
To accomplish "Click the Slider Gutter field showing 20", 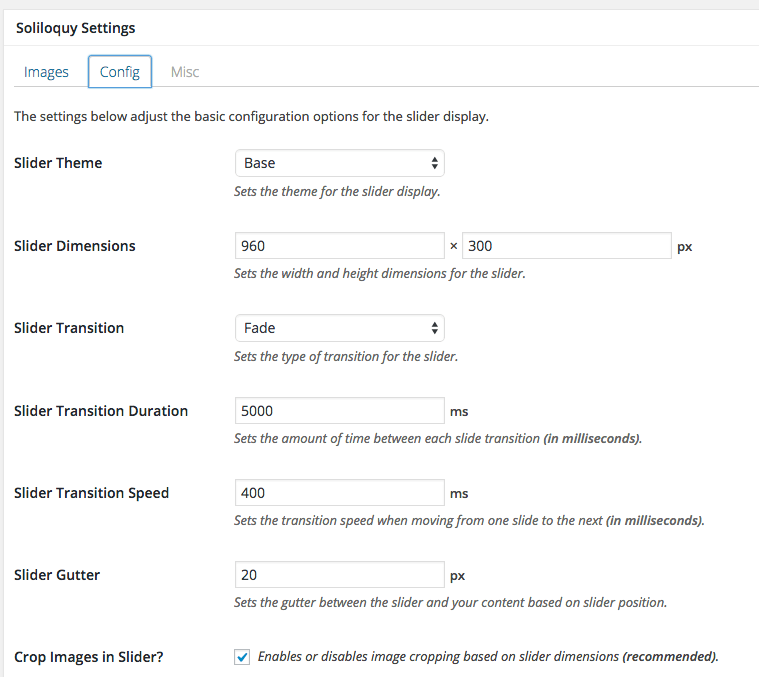I will pyautogui.click(x=339, y=574).
